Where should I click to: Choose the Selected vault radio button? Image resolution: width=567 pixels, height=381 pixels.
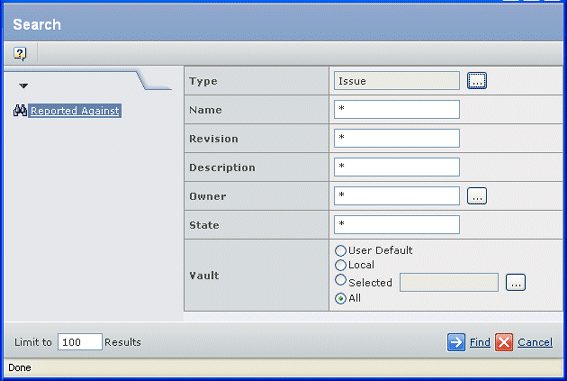340,280
